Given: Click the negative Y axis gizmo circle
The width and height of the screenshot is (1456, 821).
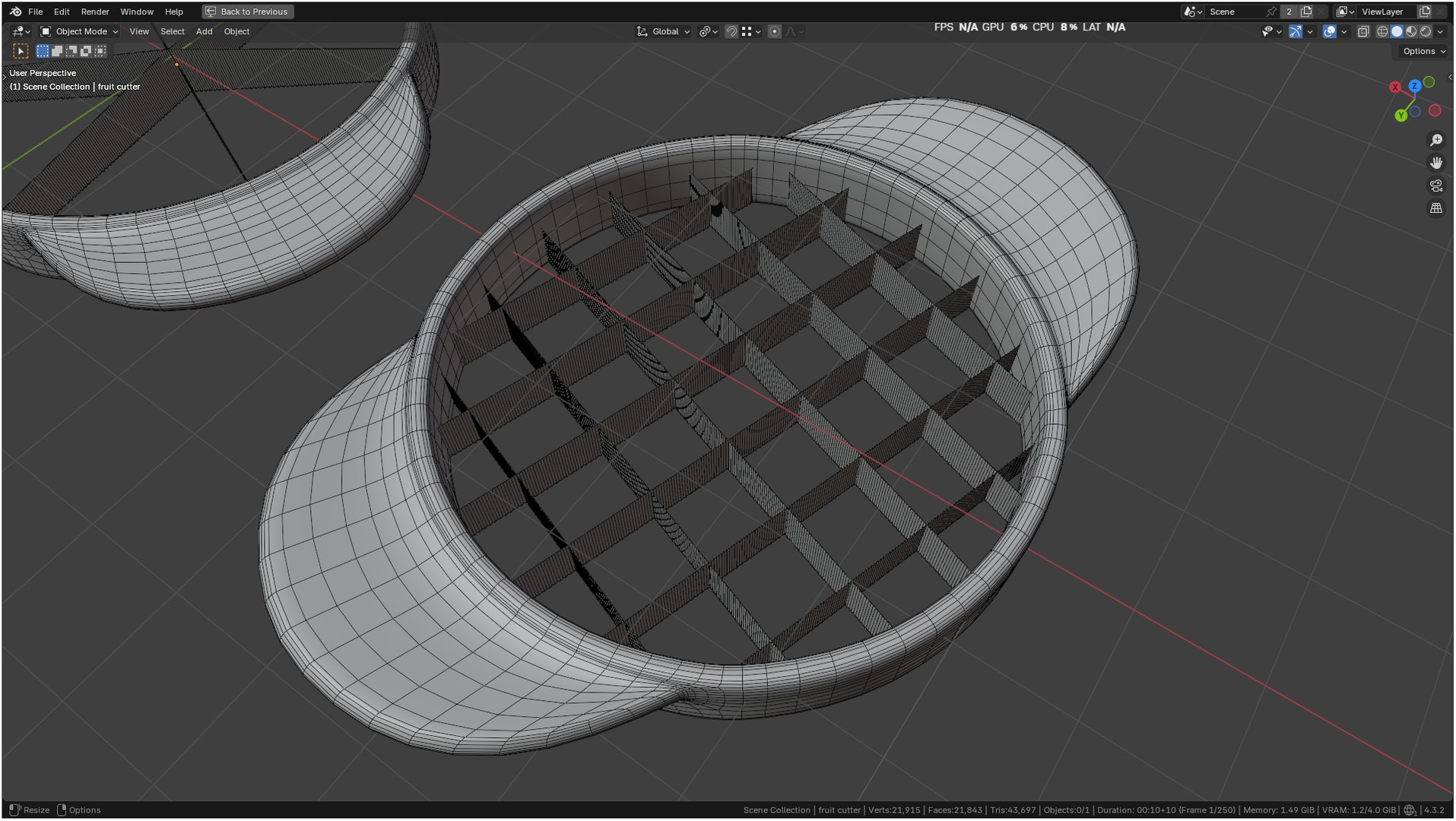Looking at the screenshot, I should pos(1429,82).
